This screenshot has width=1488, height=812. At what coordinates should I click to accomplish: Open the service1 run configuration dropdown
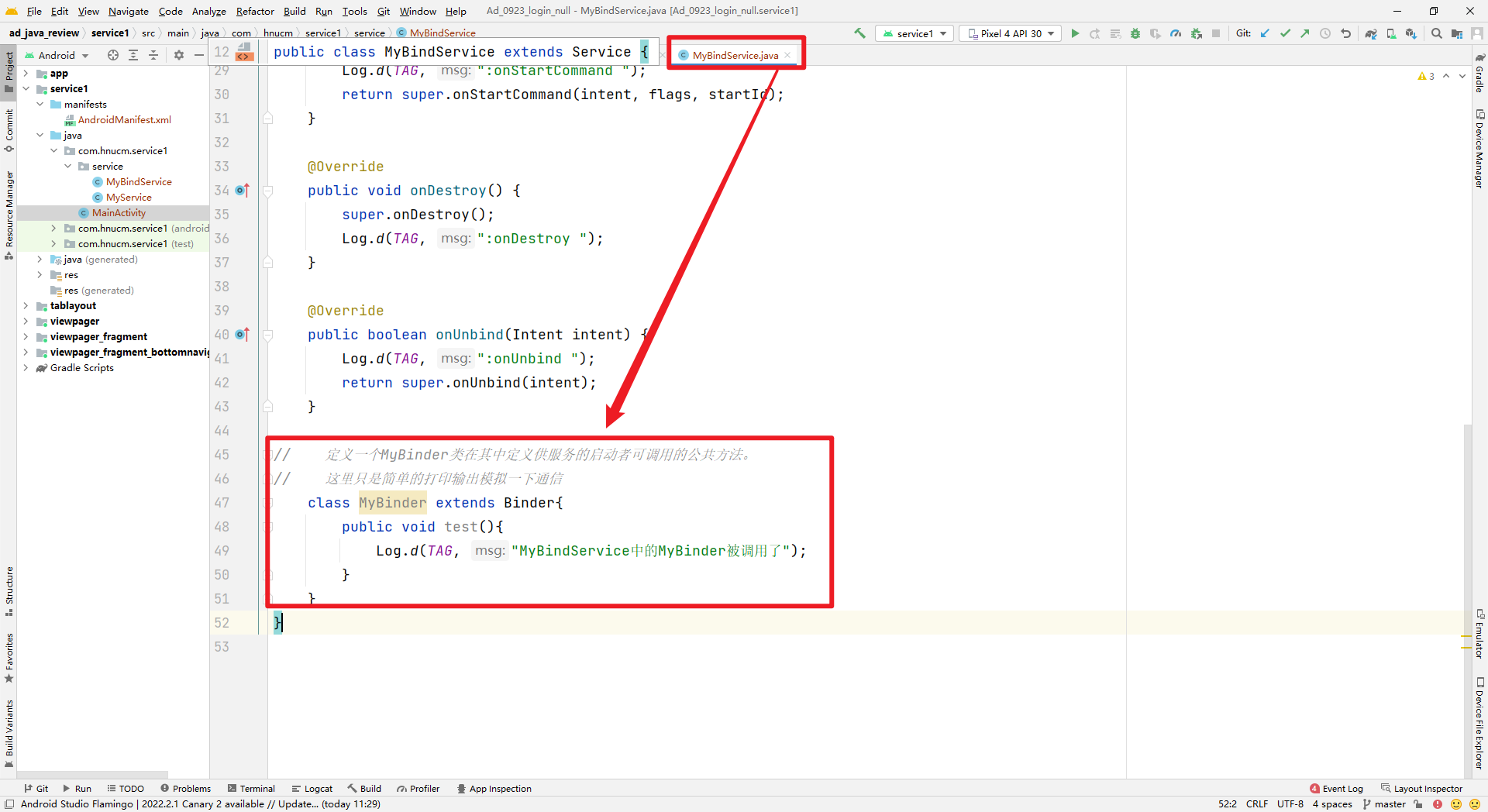[x=914, y=33]
